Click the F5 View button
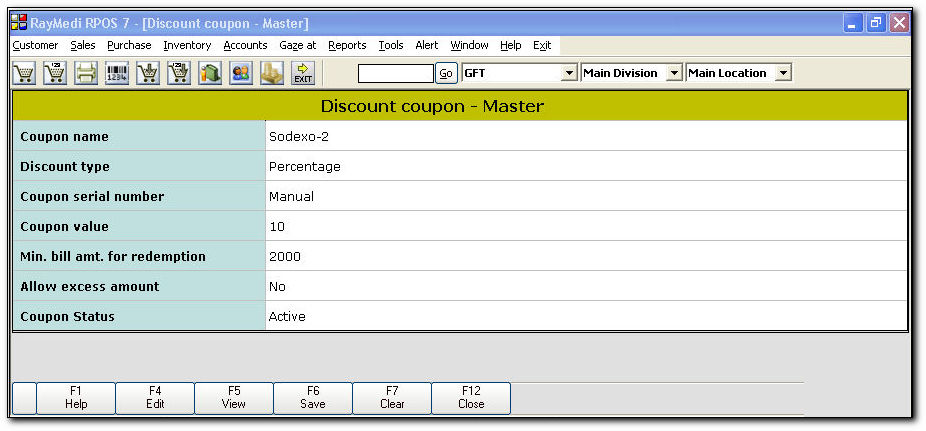 [x=234, y=398]
